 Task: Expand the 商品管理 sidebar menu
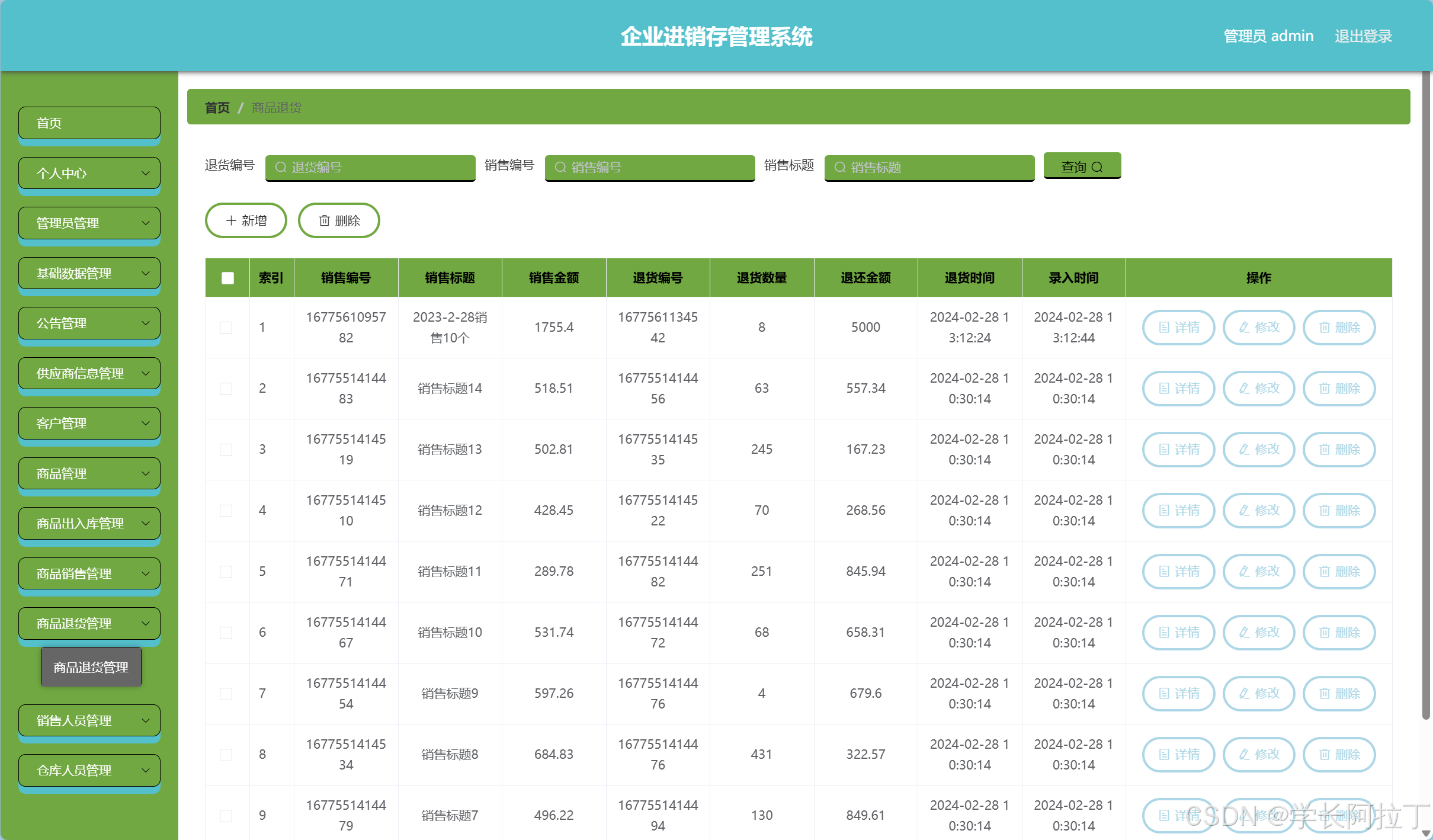tap(89, 473)
